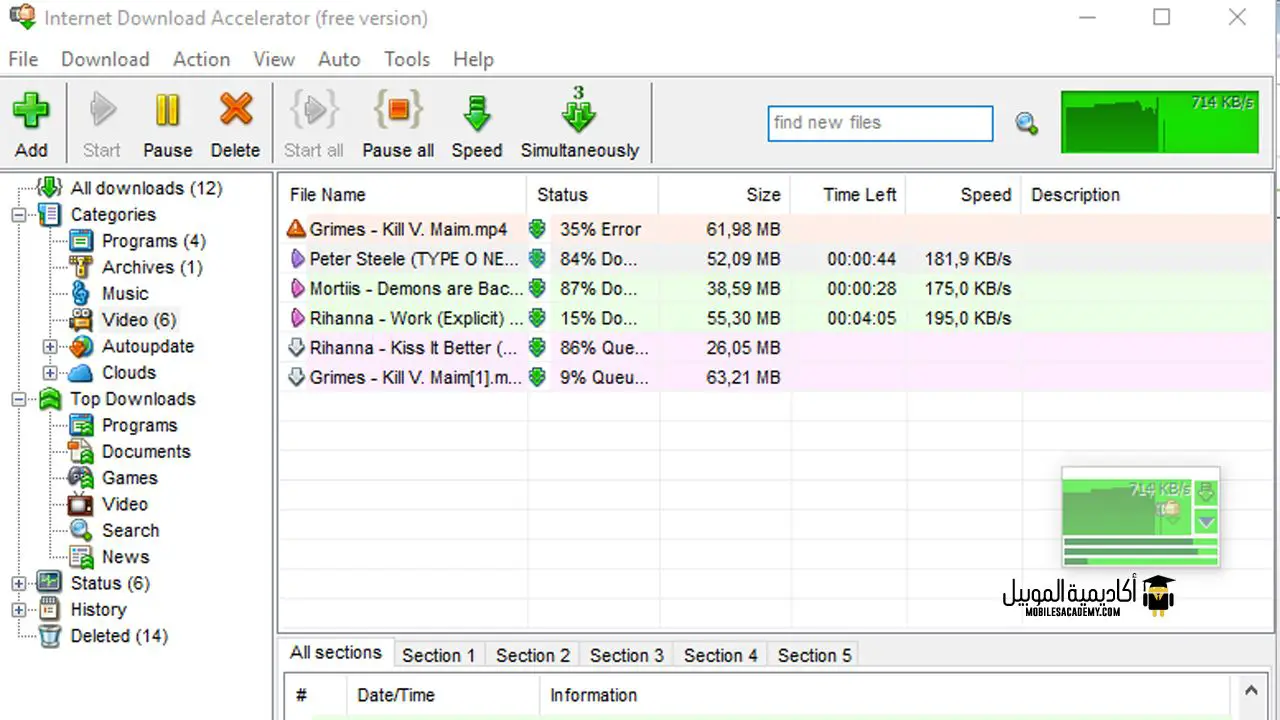Sort by Status column header

click(x=592, y=195)
